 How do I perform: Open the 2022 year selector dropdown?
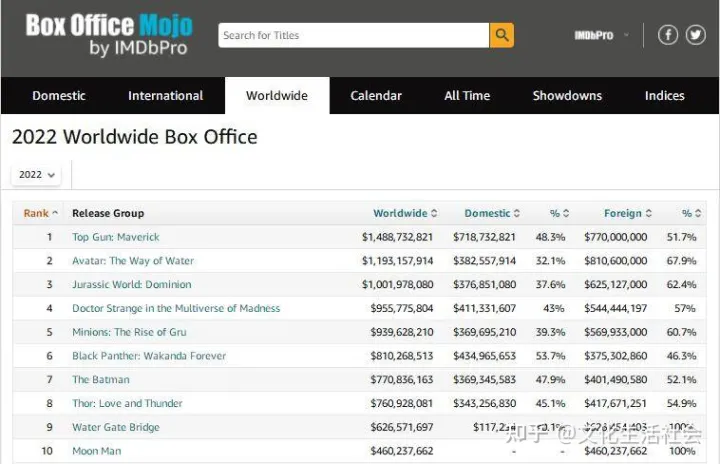click(x=38, y=174)
